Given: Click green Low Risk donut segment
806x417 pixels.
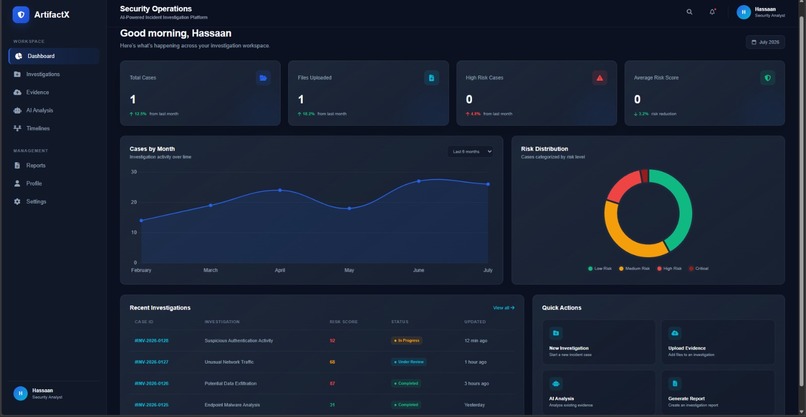Looking at the screenshot, I should click(682, 205).
